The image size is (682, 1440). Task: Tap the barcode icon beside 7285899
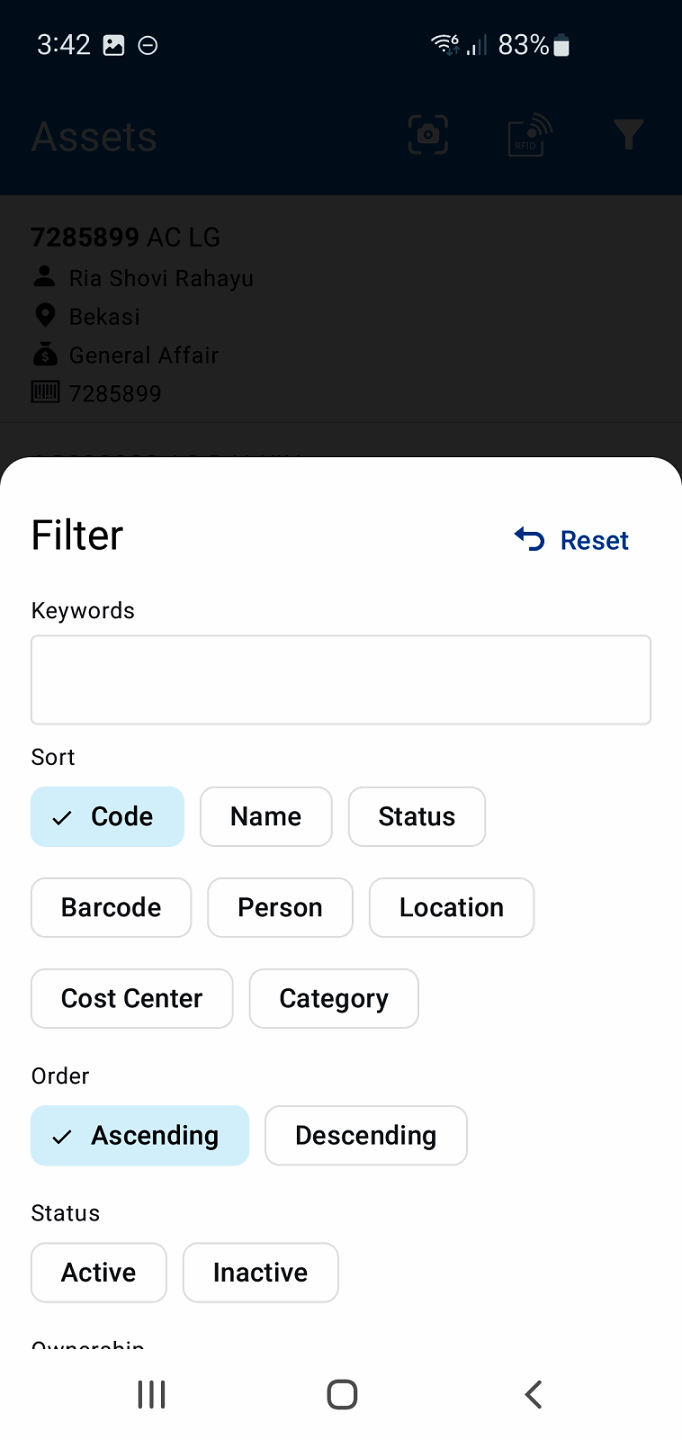coord(45,393)
